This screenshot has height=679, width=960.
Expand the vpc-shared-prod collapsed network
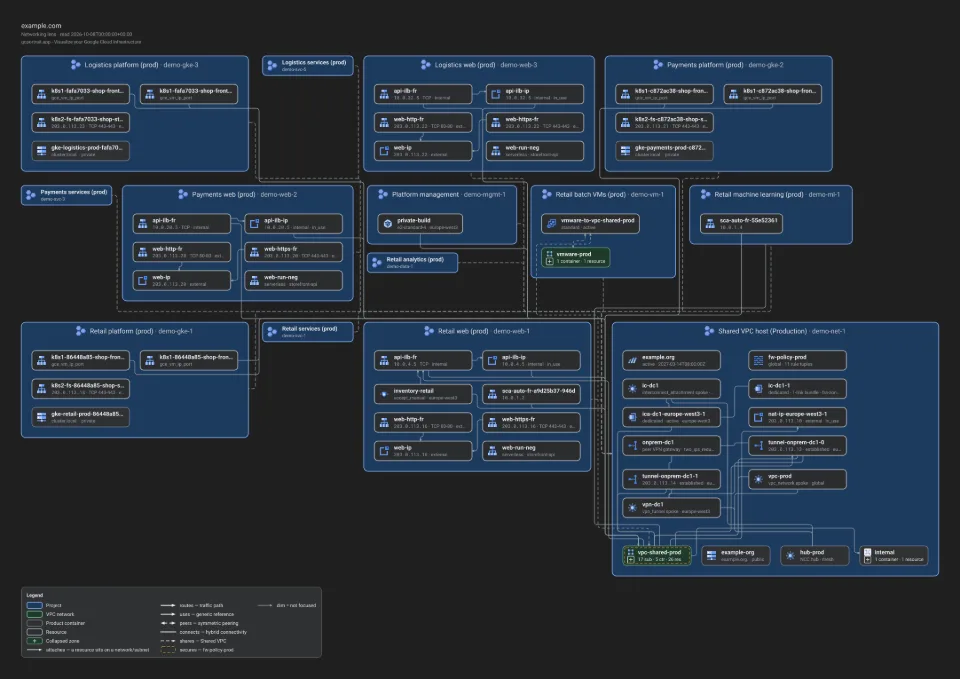(x=631, y=559)
